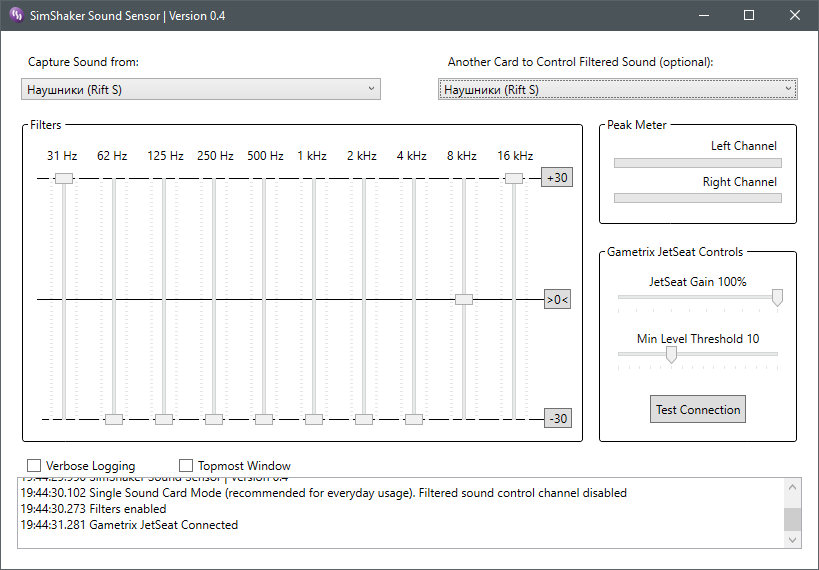Click the 1 kHz filter slider thumb
The width and height of the screenshot is (819, 570).
[x=314, y=419]
